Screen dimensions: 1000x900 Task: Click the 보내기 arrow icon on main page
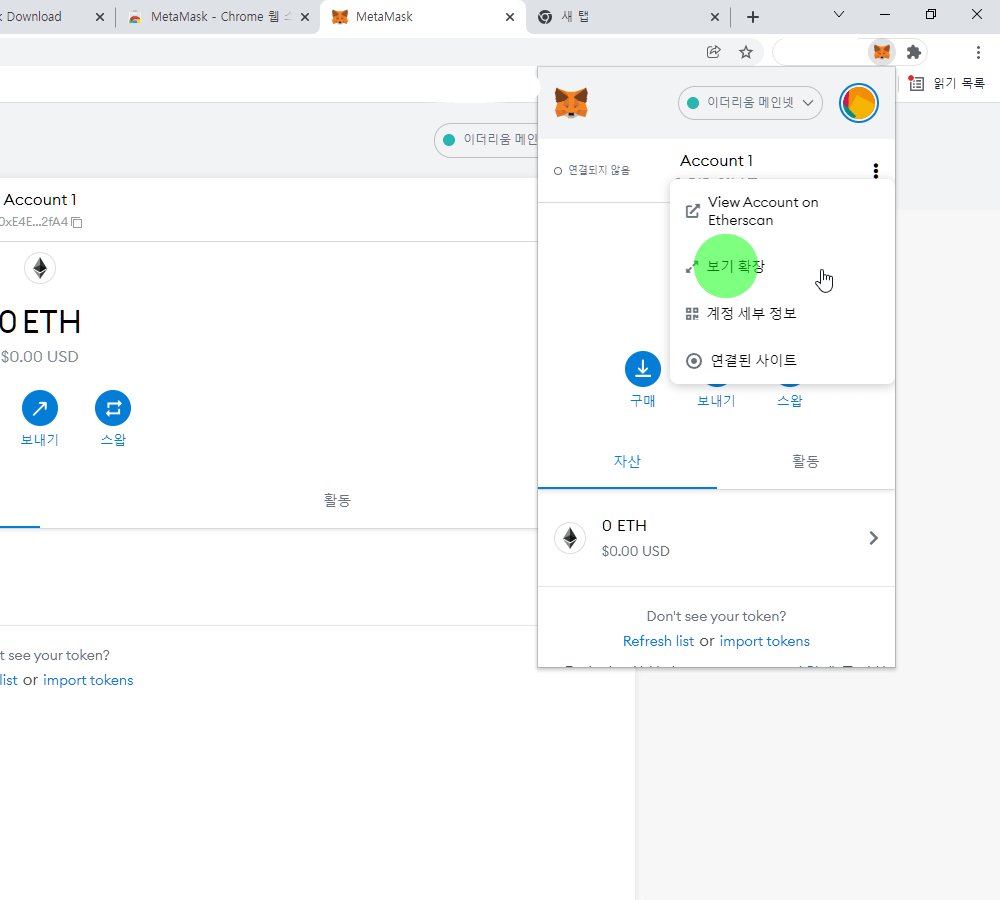(40, 408)
